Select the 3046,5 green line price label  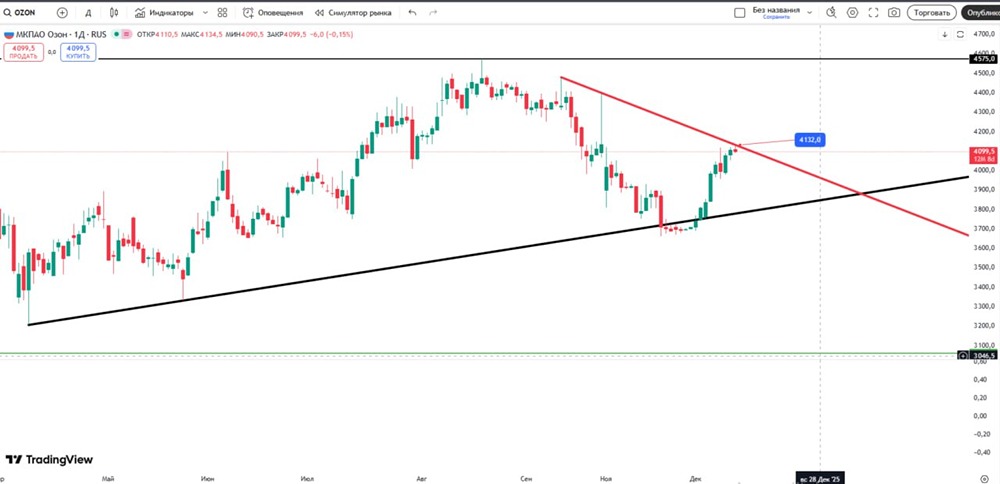point(985,355)
